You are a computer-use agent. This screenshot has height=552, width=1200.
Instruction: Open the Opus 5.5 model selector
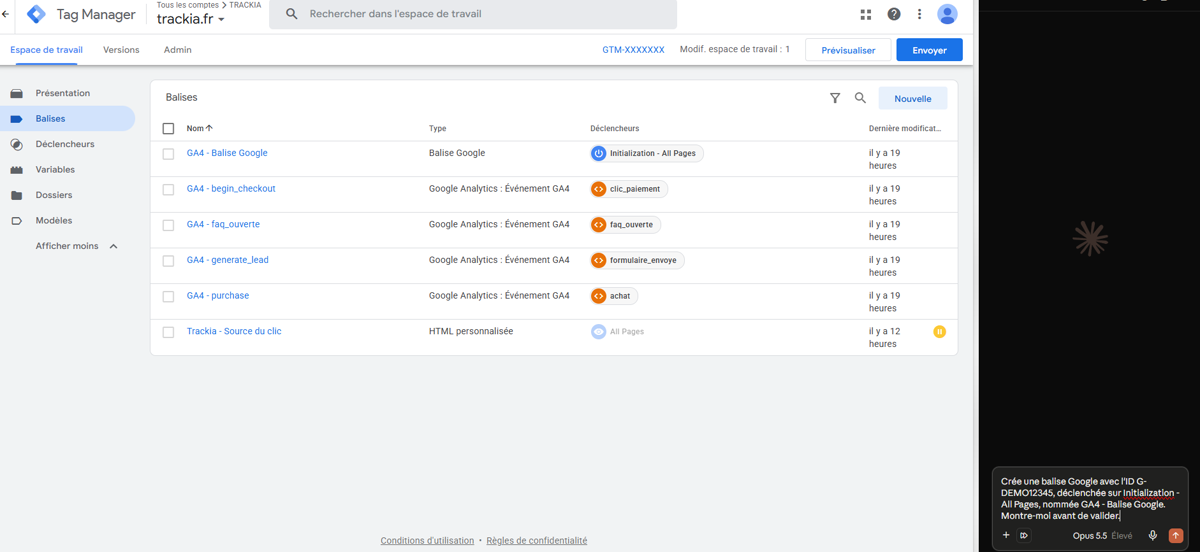[x=1102, y=536]
